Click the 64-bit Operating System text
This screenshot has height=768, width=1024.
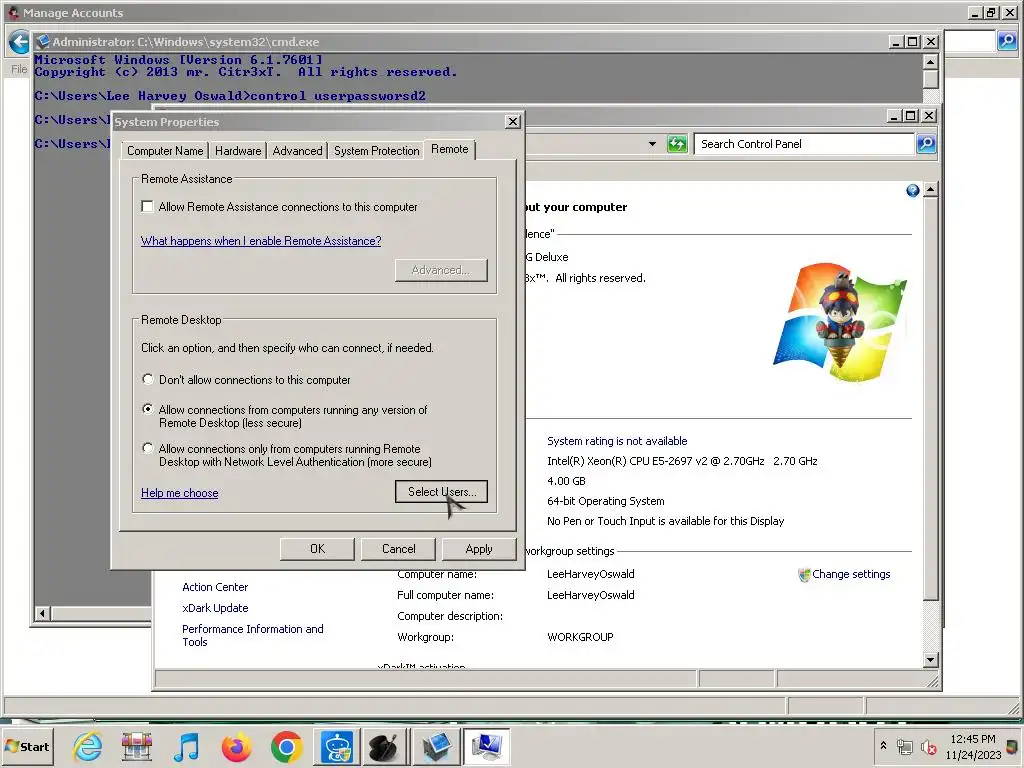tap(605, 501)
